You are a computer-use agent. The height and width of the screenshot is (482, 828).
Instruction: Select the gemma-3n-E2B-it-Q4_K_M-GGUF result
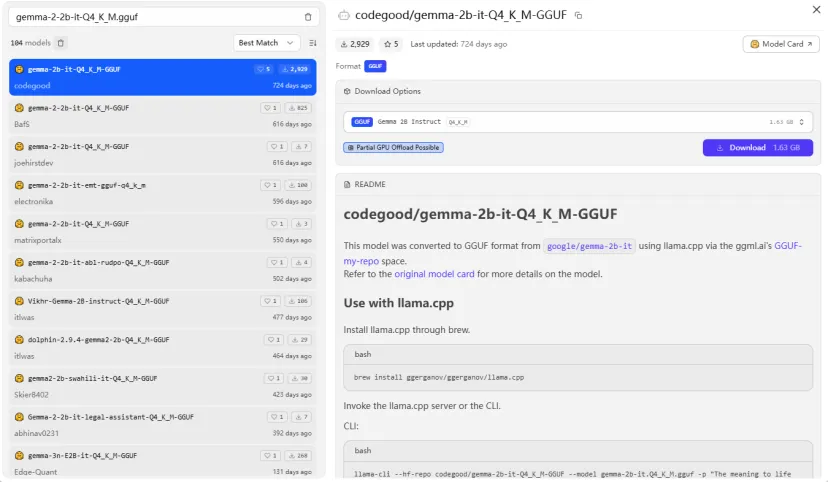[163, 462]
